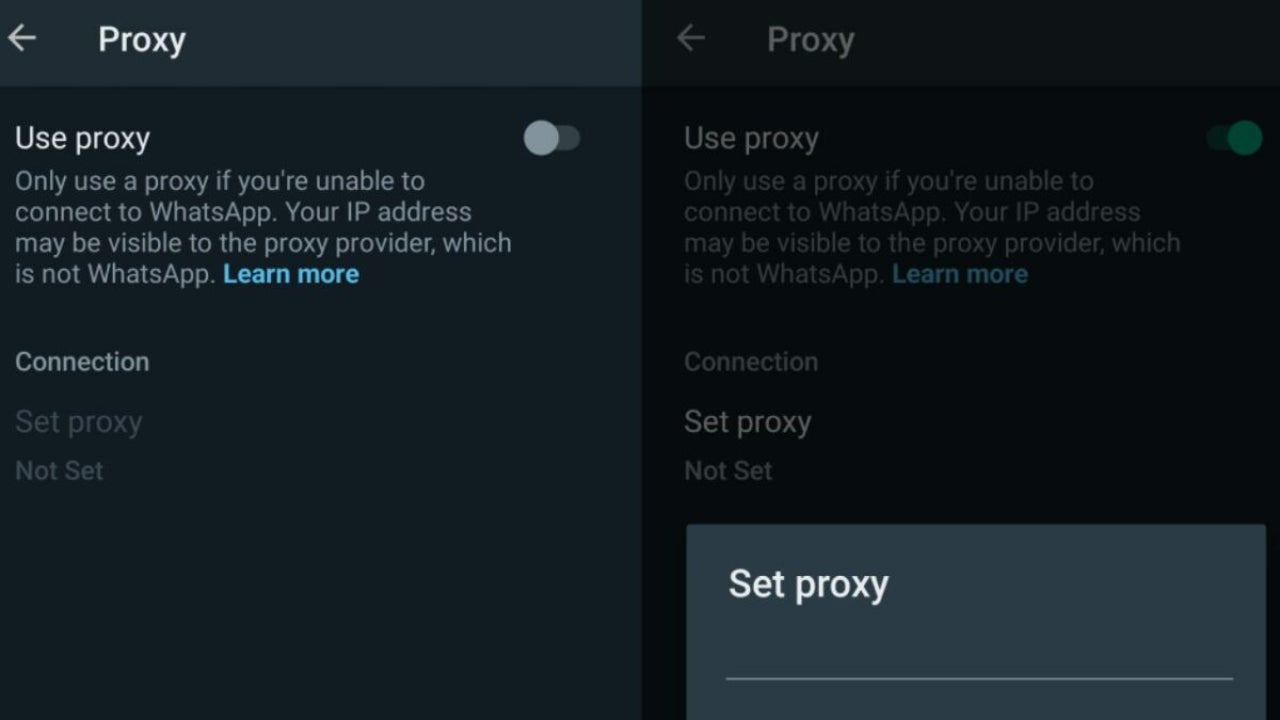Click the back arrow on the left Proxy screen
Viewport: 1280px width, 720px height.
22,38
